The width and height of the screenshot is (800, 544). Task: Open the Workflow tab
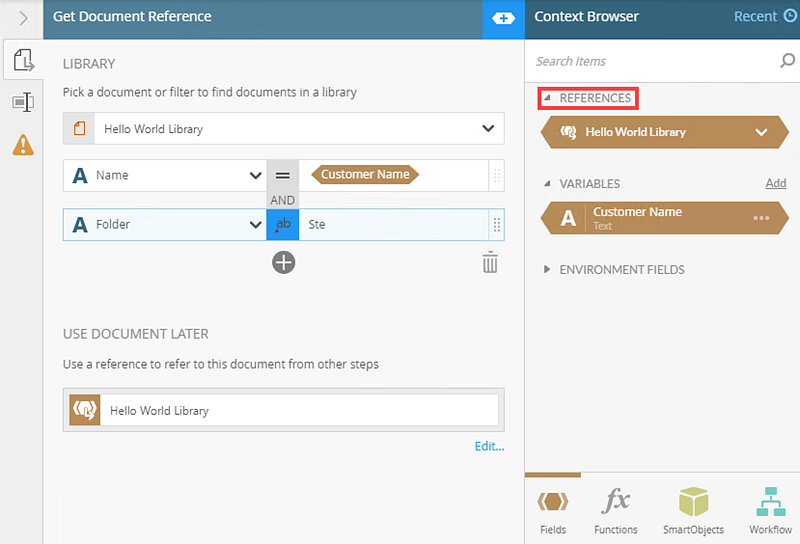pos(770,508)
